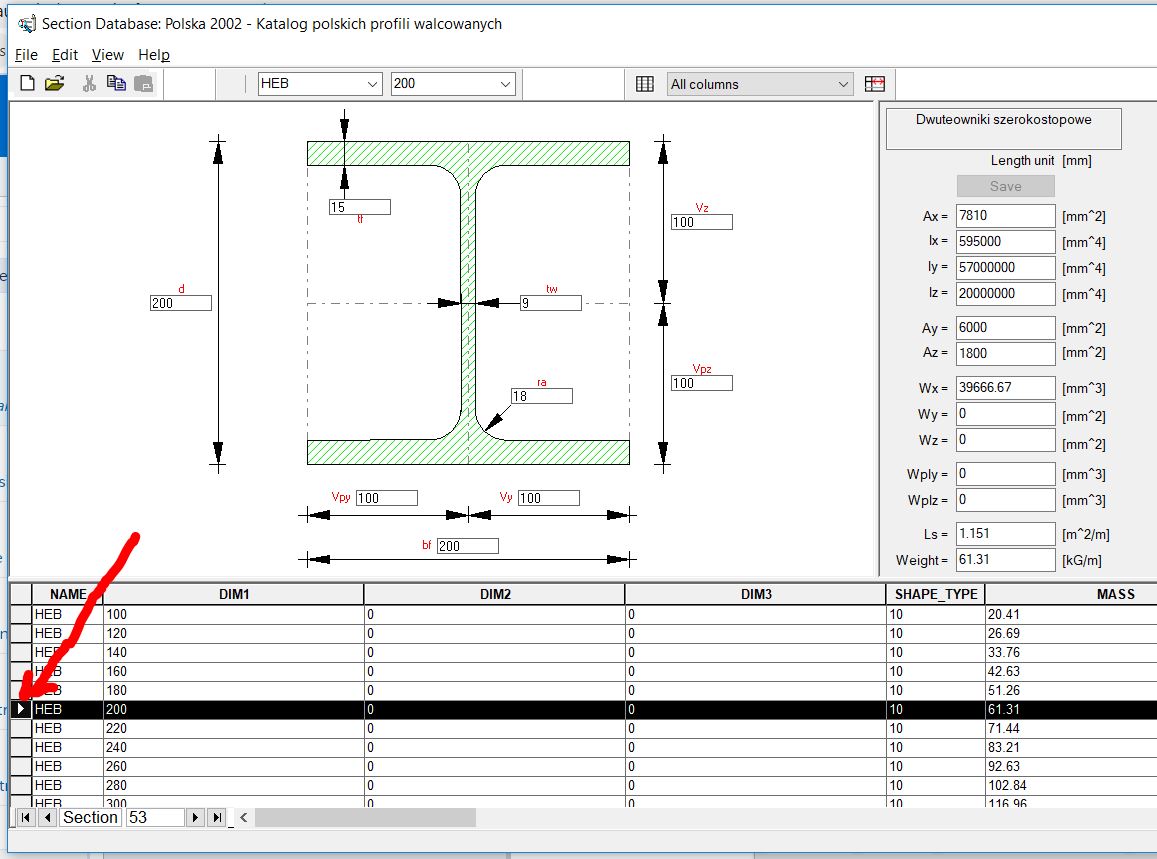Click the section record number field 53
Screen dimensions: 1157x859
[155, 817]
